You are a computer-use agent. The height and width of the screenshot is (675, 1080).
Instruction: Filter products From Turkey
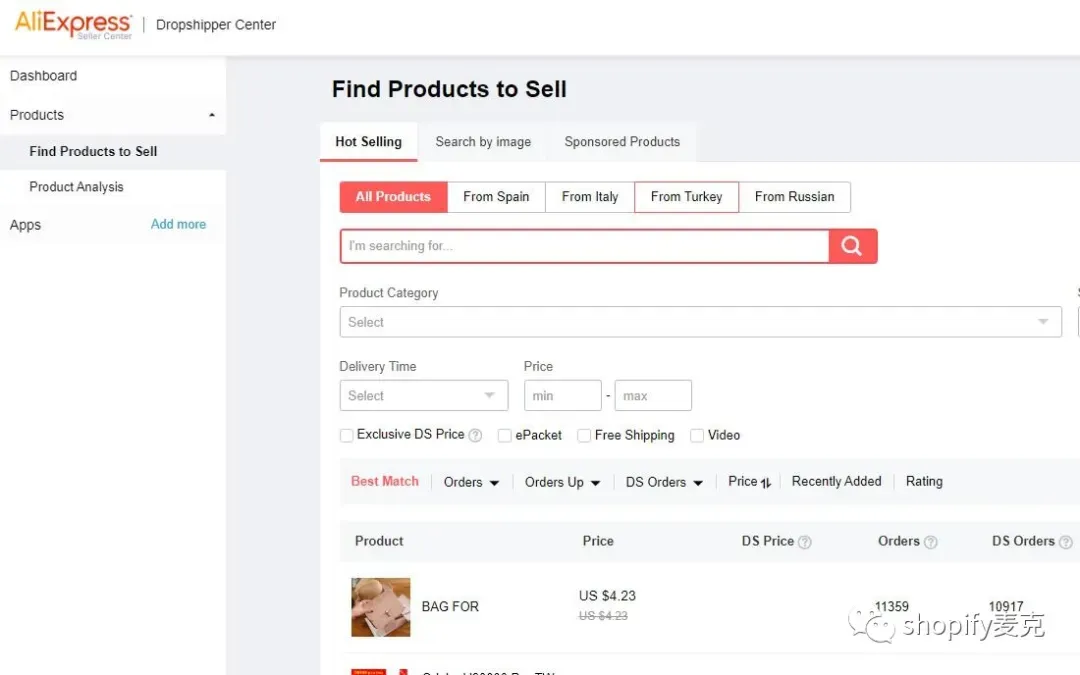pyautogui.click(x=686, y=197)
